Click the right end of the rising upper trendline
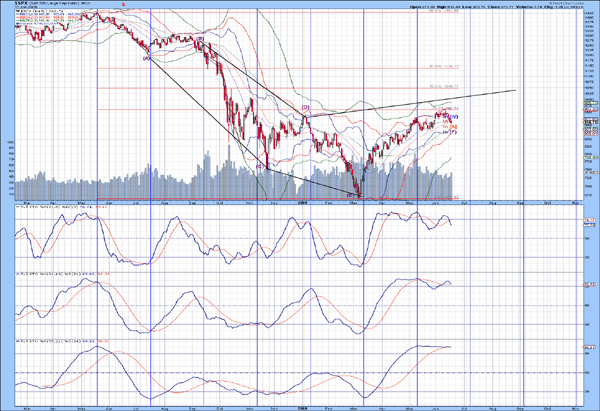Image resolution: width=600 pixels, height=411 pixels. coord(516,91)
